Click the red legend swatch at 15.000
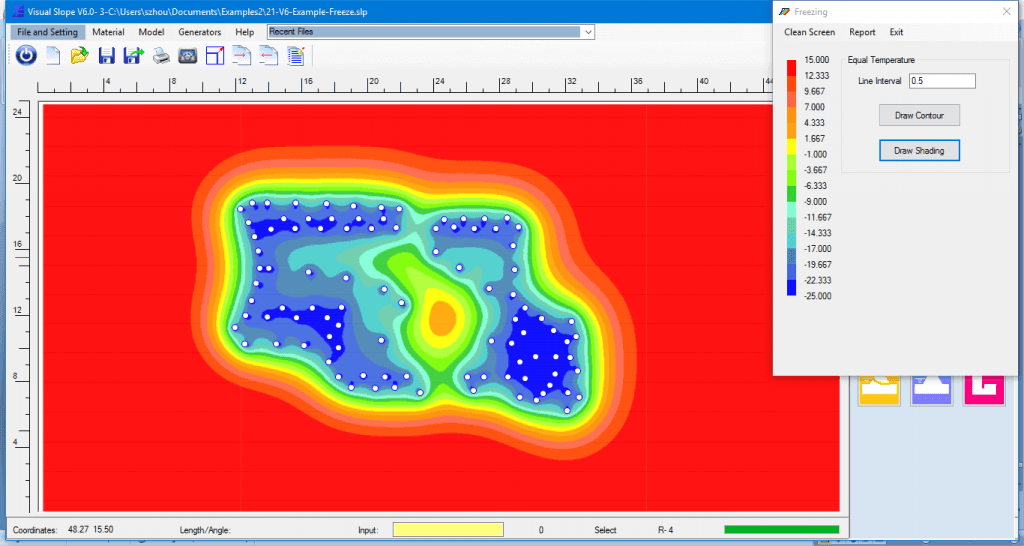The width and height of the screenshot is (1024, 546). point(792,67)
